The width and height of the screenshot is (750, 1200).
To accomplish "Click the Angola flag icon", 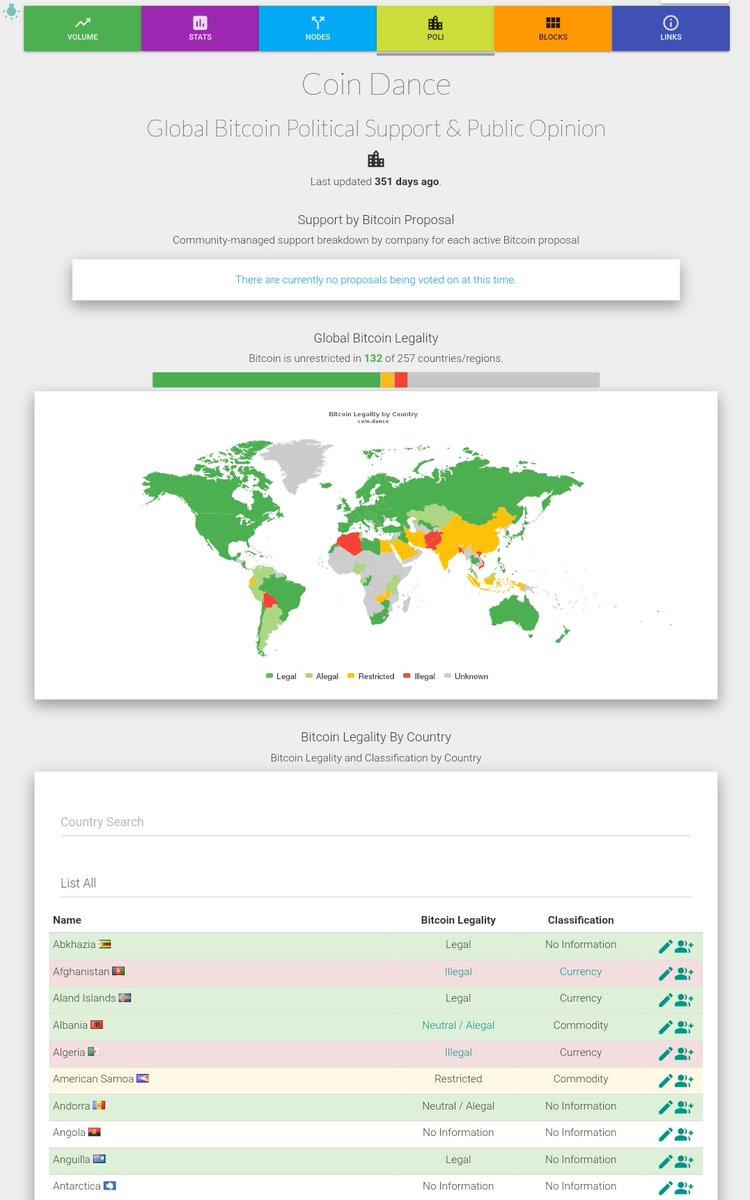I will (94, 1133).
